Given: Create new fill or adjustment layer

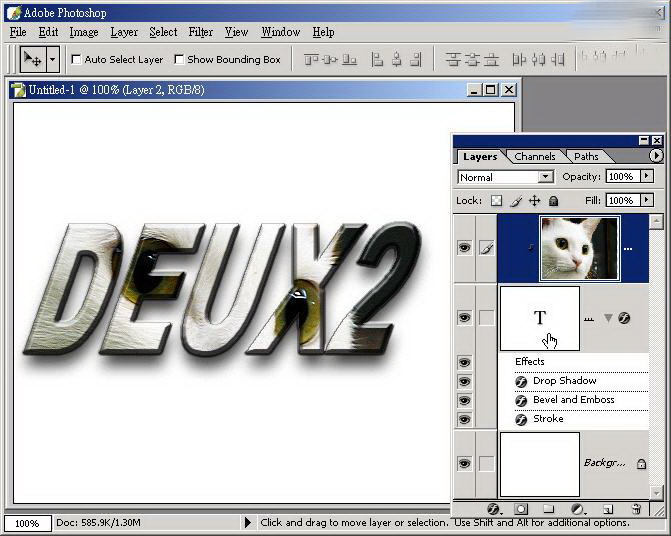Looking at the screenshot, I should point(578,509).
